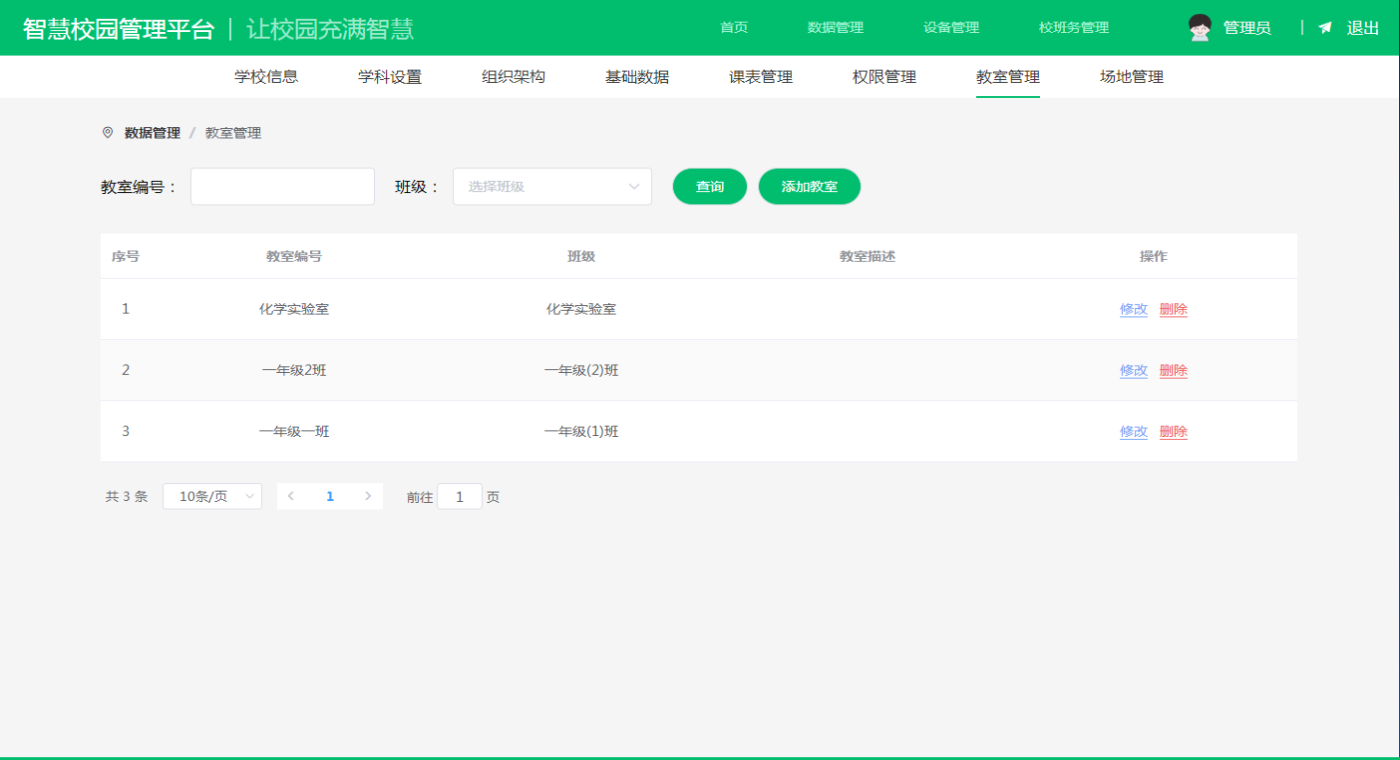Switch to the 课表管理 tab
1400x760 pixels.
761,77
